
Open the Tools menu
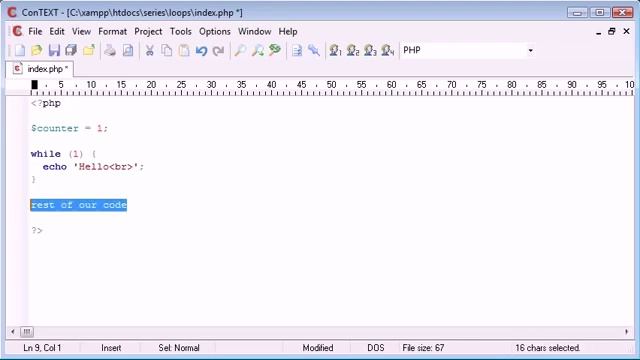180,31
